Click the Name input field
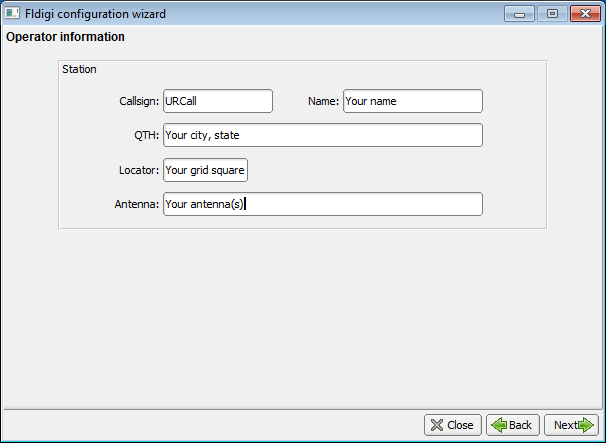Image resolution: width=606 pixels, height=443 pixels. (x=413, y=101)
